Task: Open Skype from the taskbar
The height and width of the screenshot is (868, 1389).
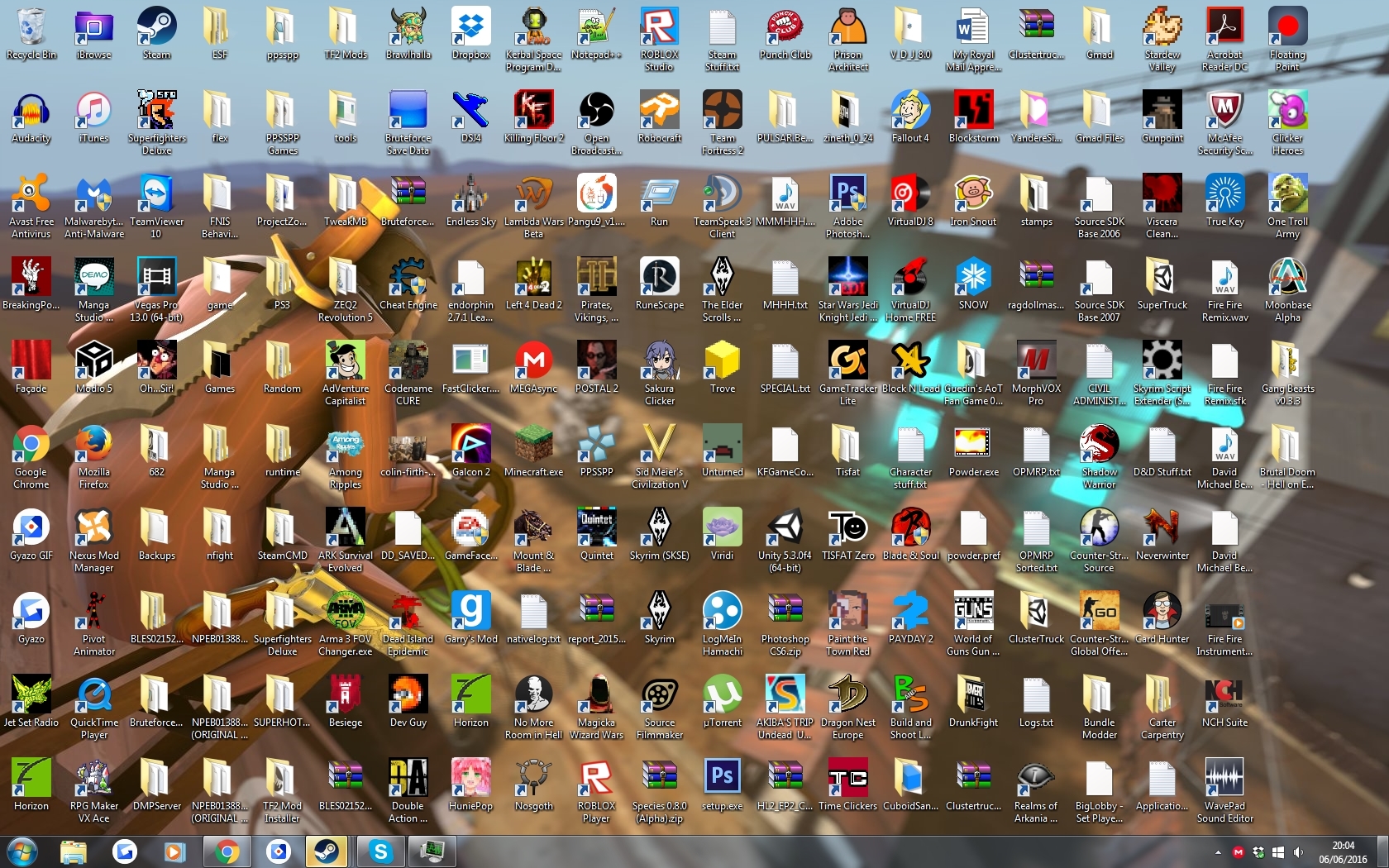Action: (x=381, y=851)
